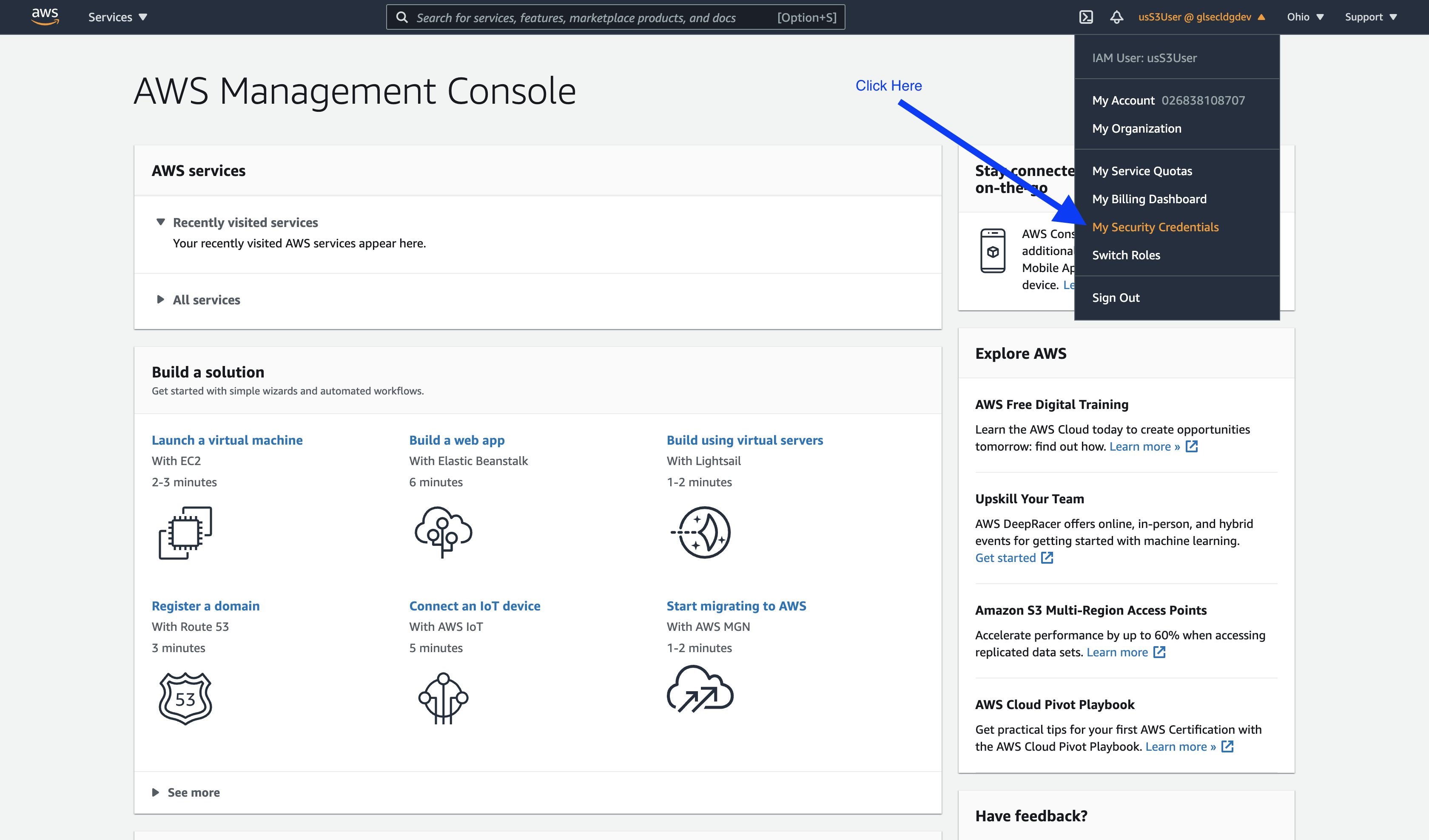Click external link icon for S3 Multi-Region
1429x840 pixels.
[1160, 653]
